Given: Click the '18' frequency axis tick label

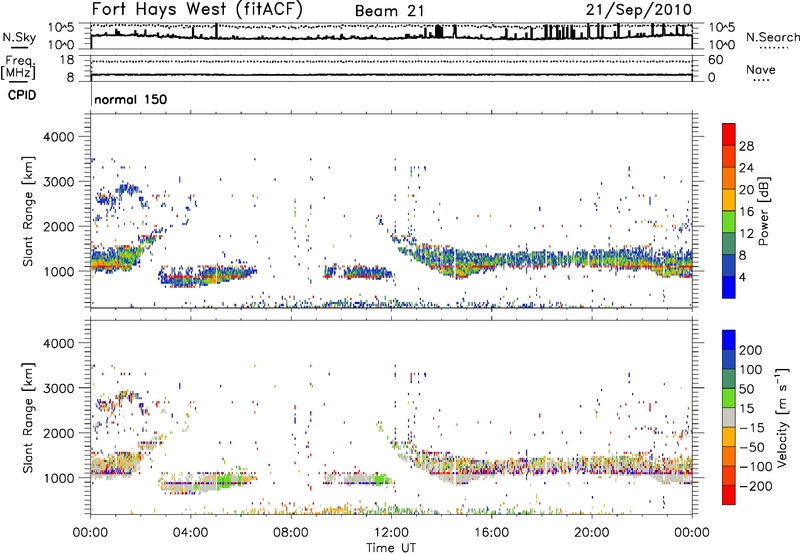Looking at the screenshot, I should tap(67, 60).
